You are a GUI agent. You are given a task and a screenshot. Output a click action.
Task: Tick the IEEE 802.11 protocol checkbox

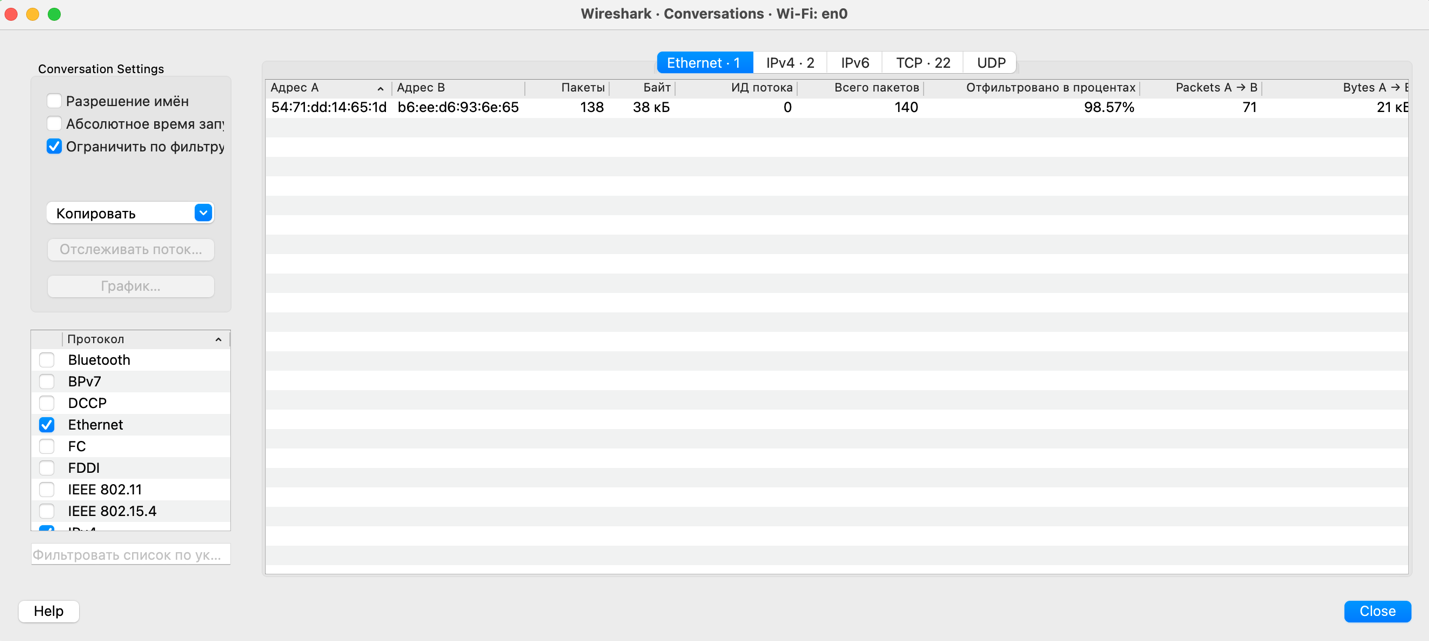pyautogui.click(x=47, y=490)
